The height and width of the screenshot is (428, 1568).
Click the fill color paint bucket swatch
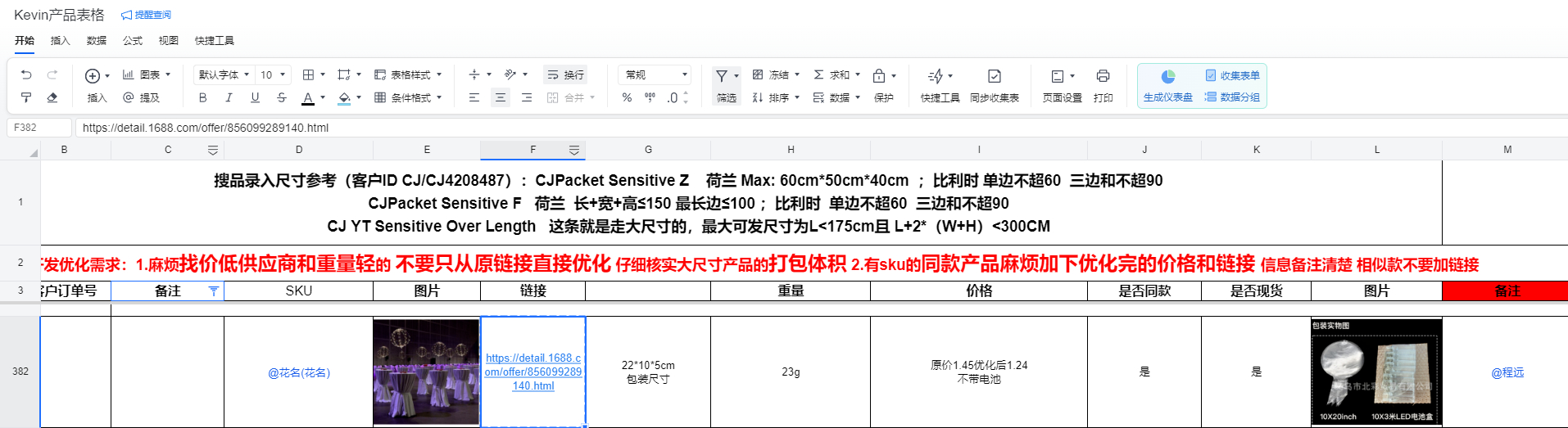[x=344, y=97]
